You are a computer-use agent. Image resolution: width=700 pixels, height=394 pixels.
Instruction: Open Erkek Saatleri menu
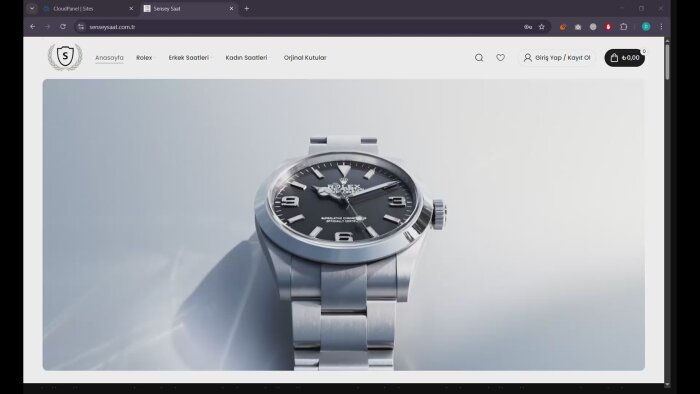(188, 58)
